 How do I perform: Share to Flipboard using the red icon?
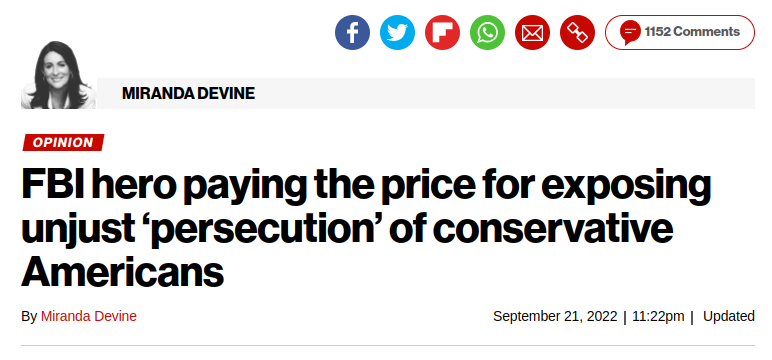[442, 33]
